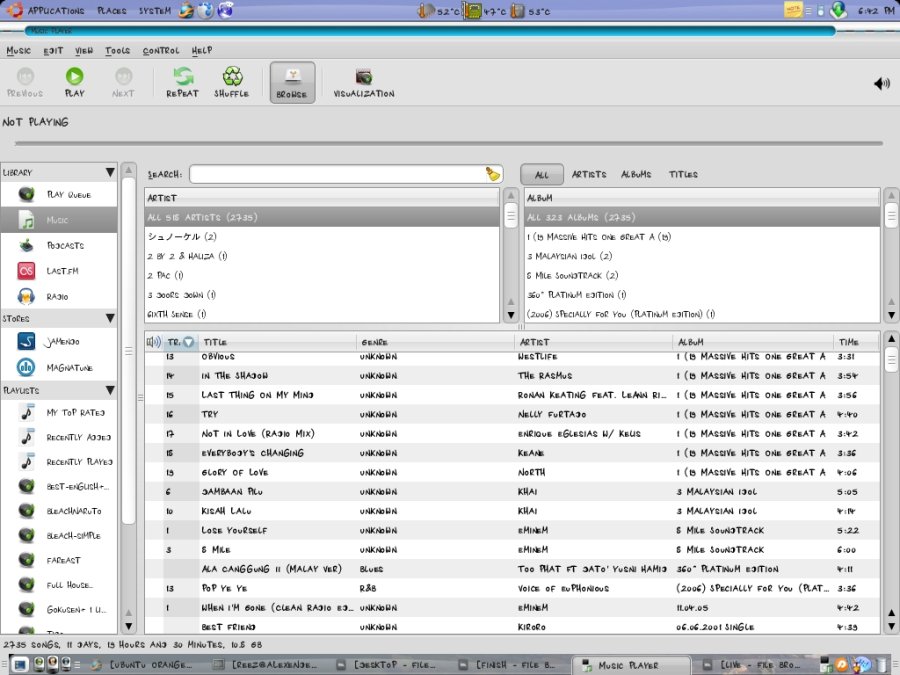Open the Jamendo store
Image resolution: width=900 pixels, height=675 pixels.
coord(59,342)
